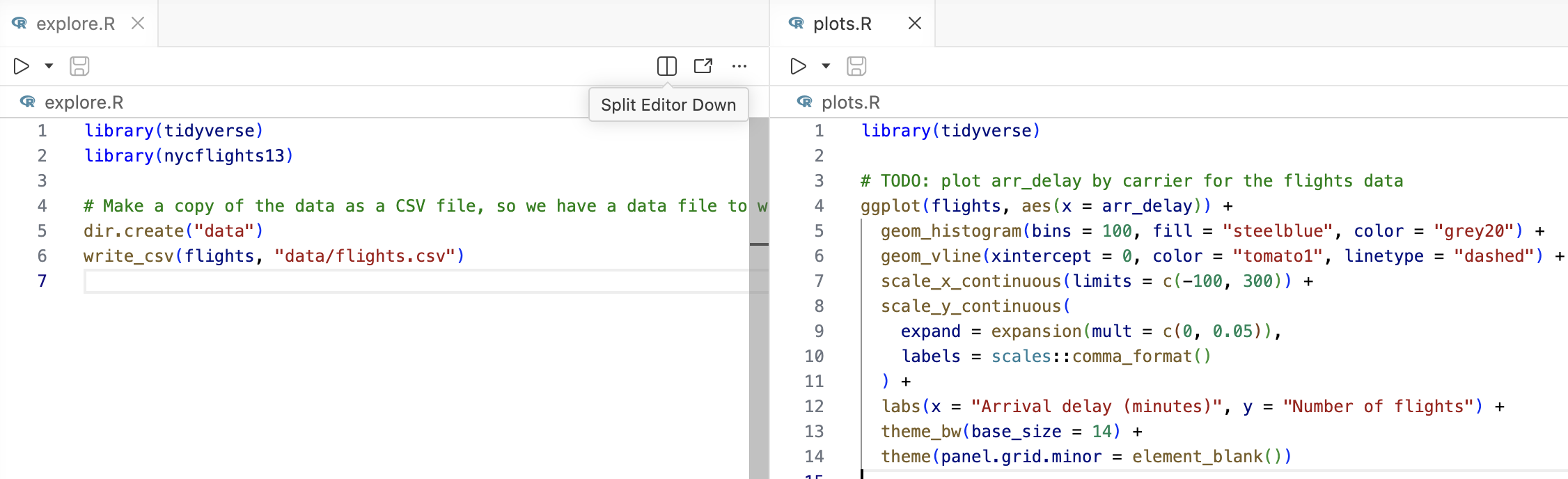Image resolution: width=1568 pixels, height=479 pixels.
Task: Click line number 14 in plots.R gutter
Action: click(x=815, y=457)
